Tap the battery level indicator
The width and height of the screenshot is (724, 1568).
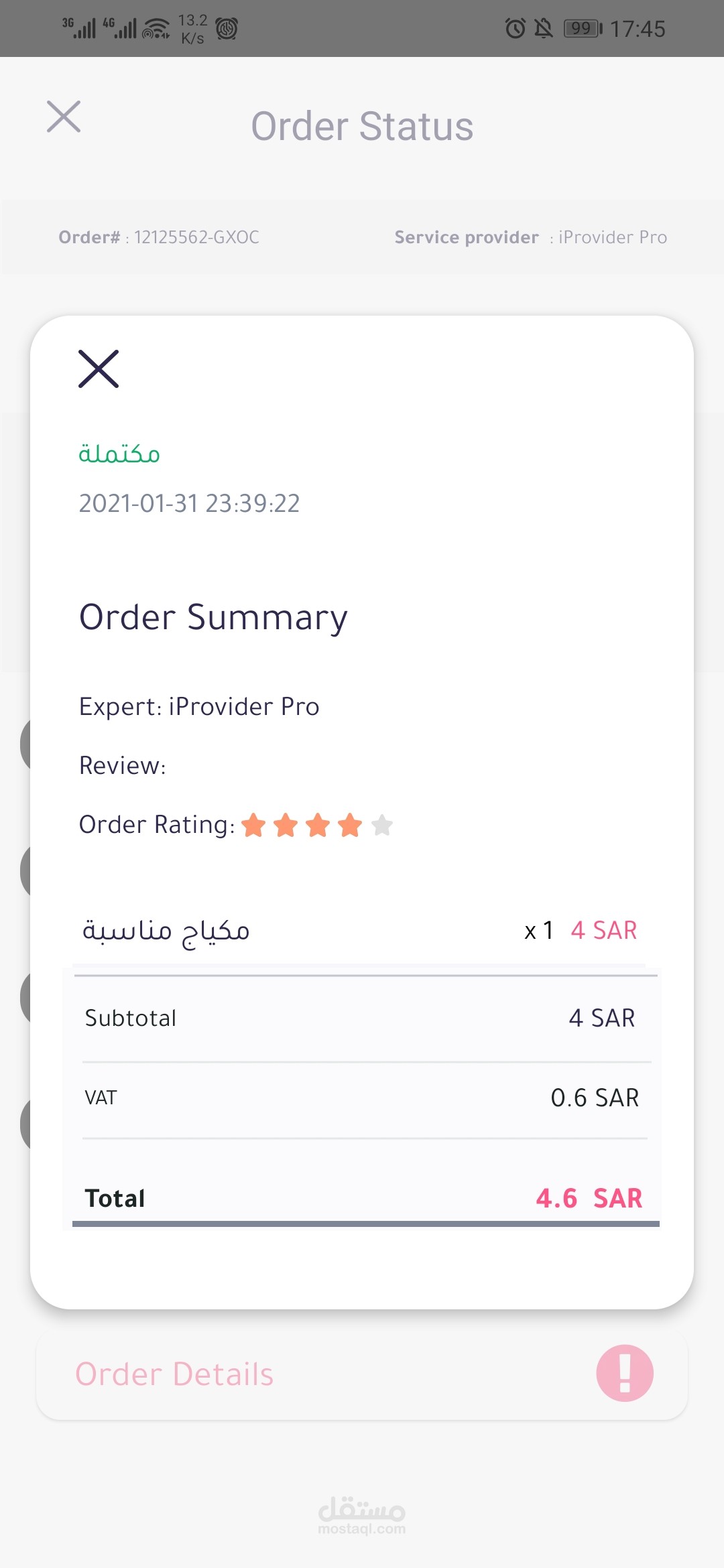583,28
